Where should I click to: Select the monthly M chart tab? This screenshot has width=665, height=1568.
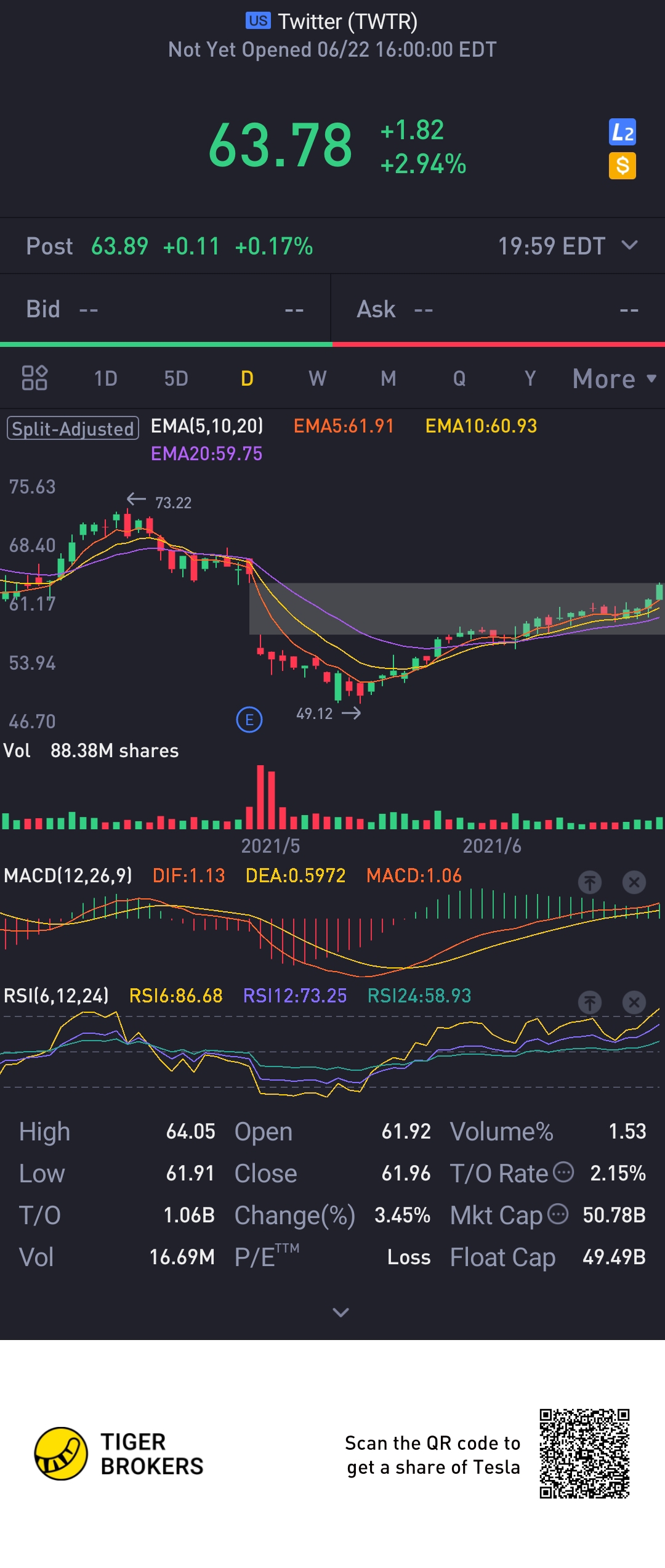pos(389,378)
